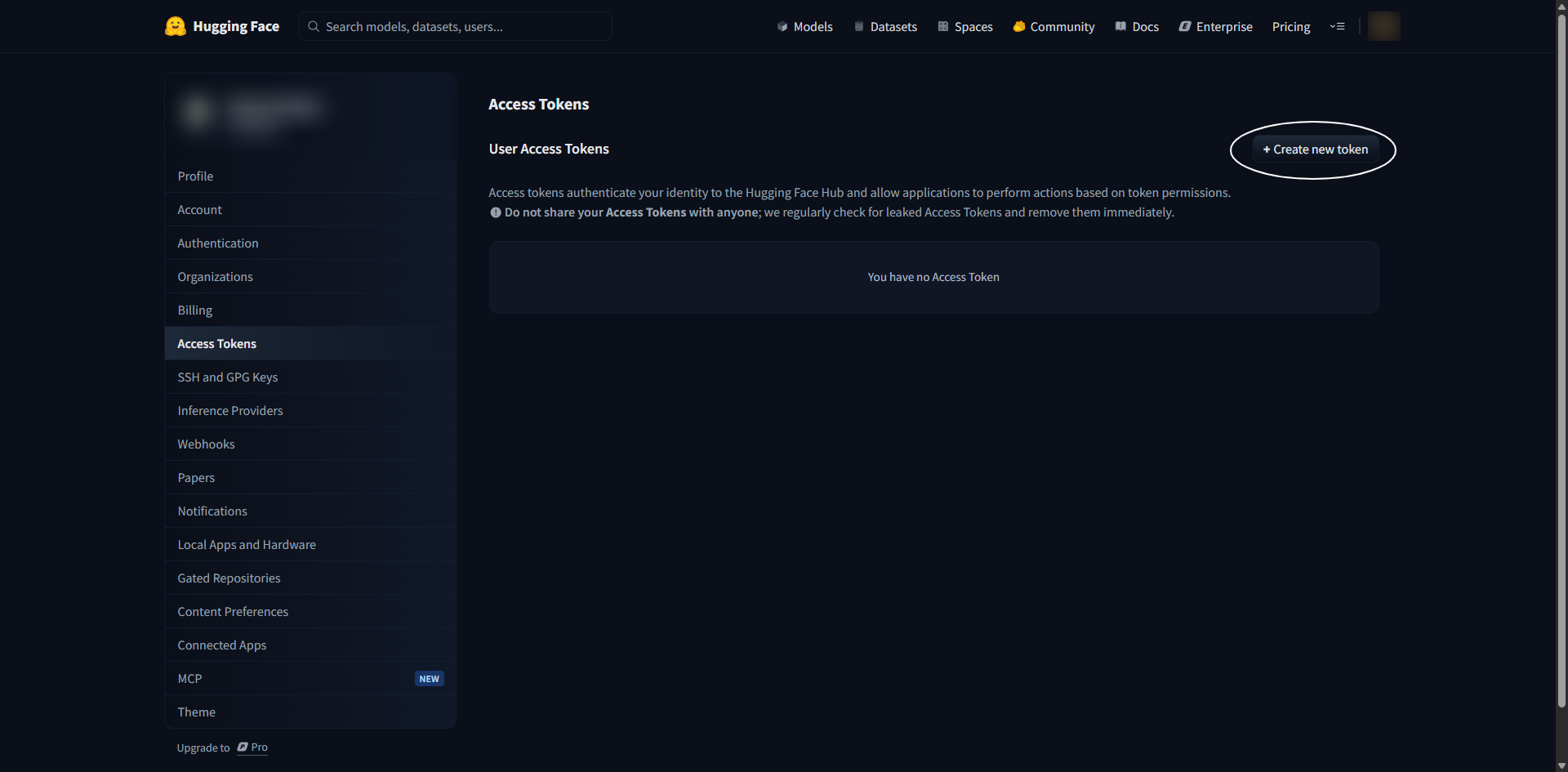Open the Docs page

[1138, 26]
